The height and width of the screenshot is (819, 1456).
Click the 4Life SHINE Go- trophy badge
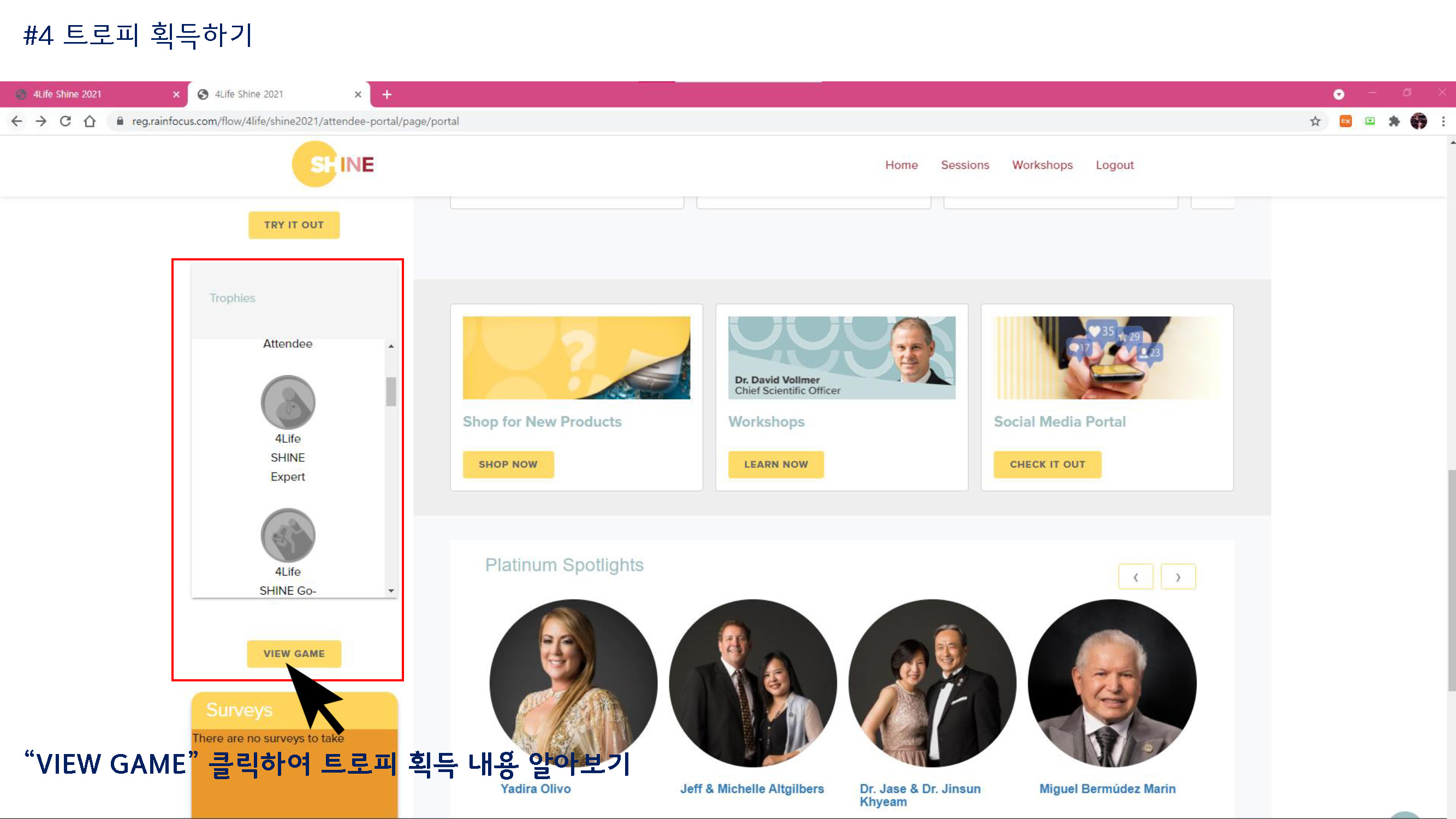pos(288,535)
